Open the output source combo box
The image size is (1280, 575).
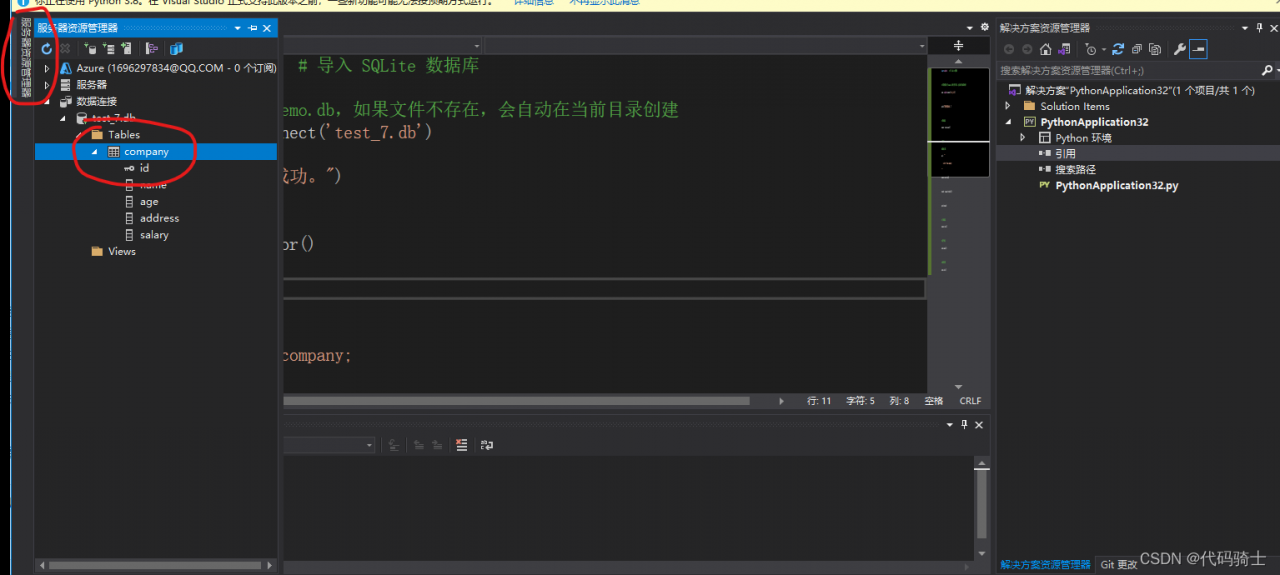(330, 445)
